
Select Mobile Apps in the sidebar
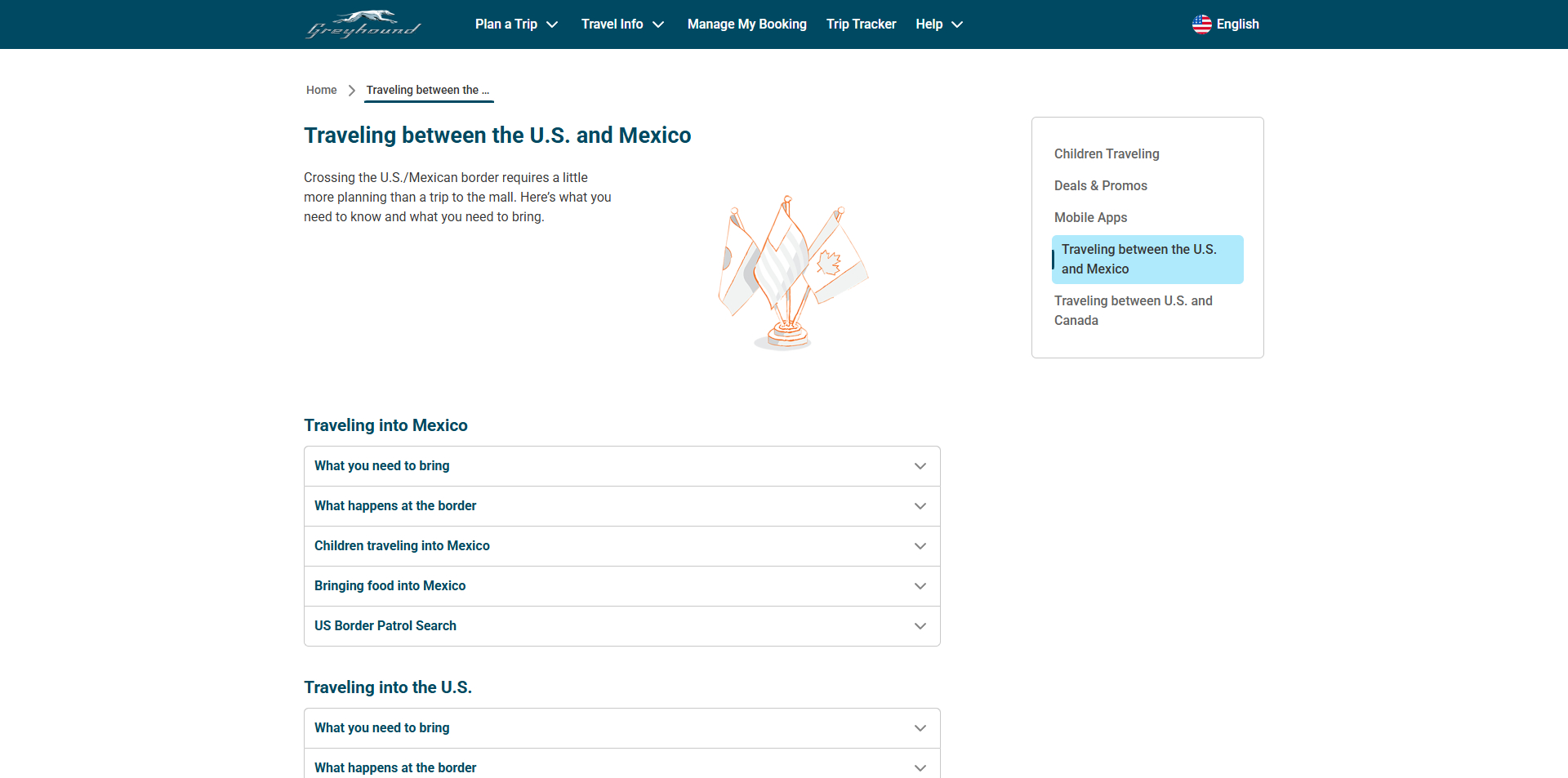click(x=1090, y=217)
